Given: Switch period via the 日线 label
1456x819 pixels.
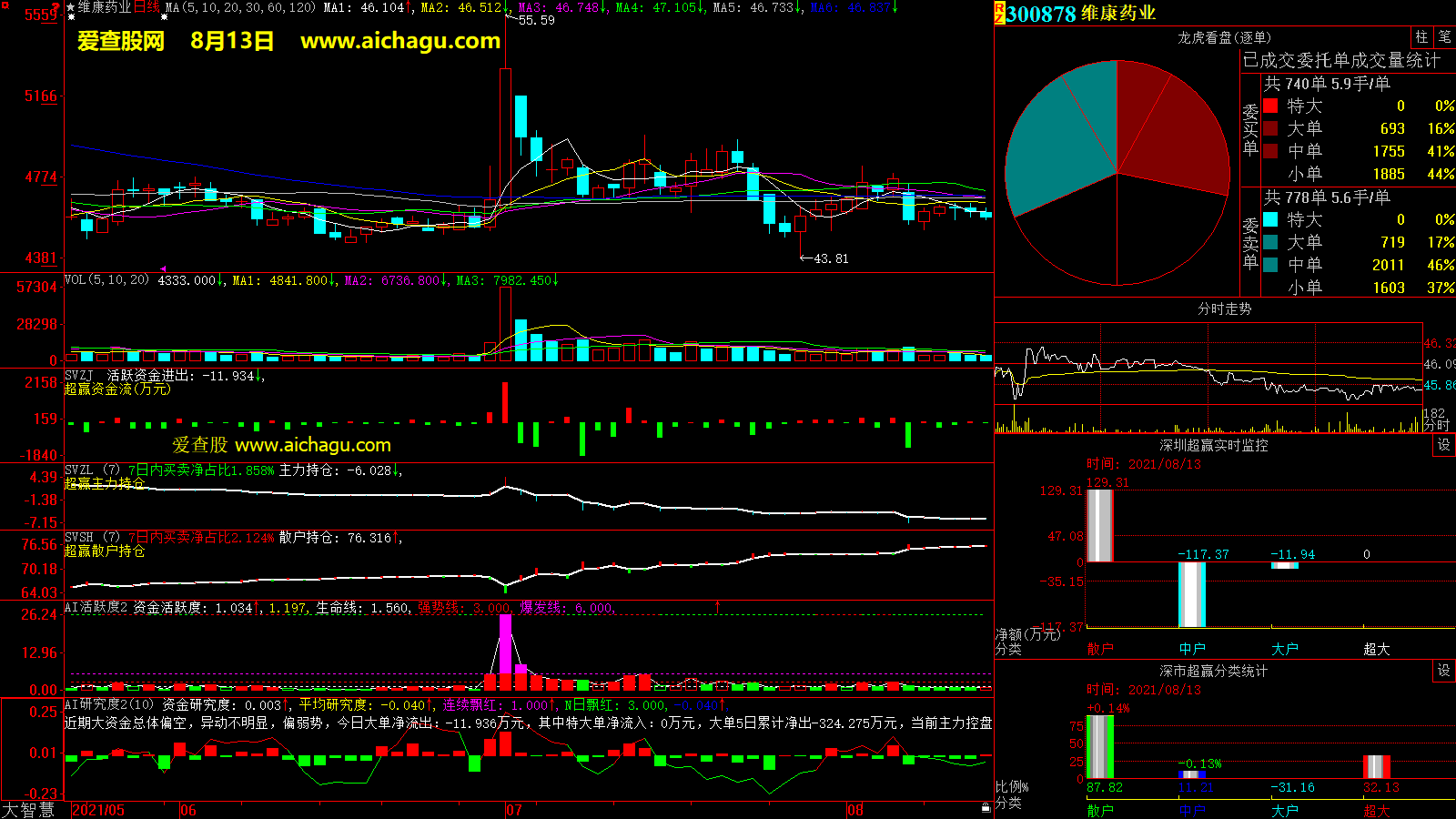Looking at the screenshot, I should coord(147,7).
